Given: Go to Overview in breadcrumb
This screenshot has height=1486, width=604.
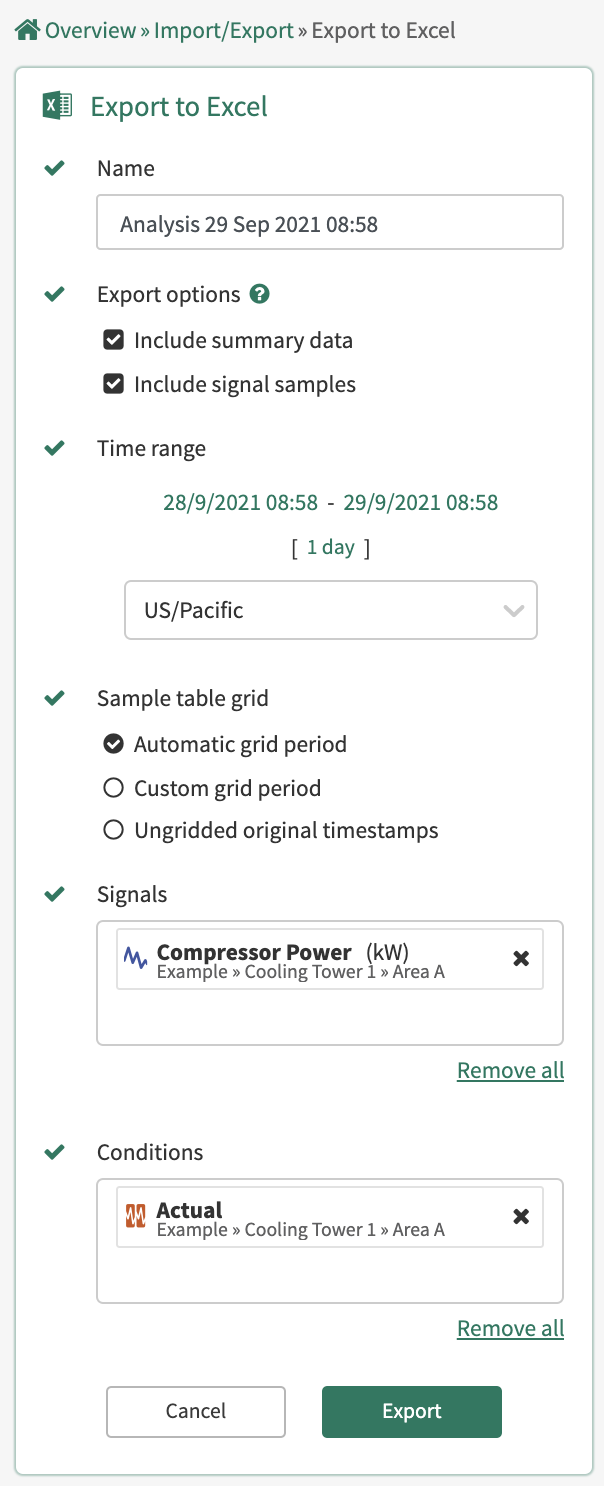Looking at the screenshot, I should [90, 30].
